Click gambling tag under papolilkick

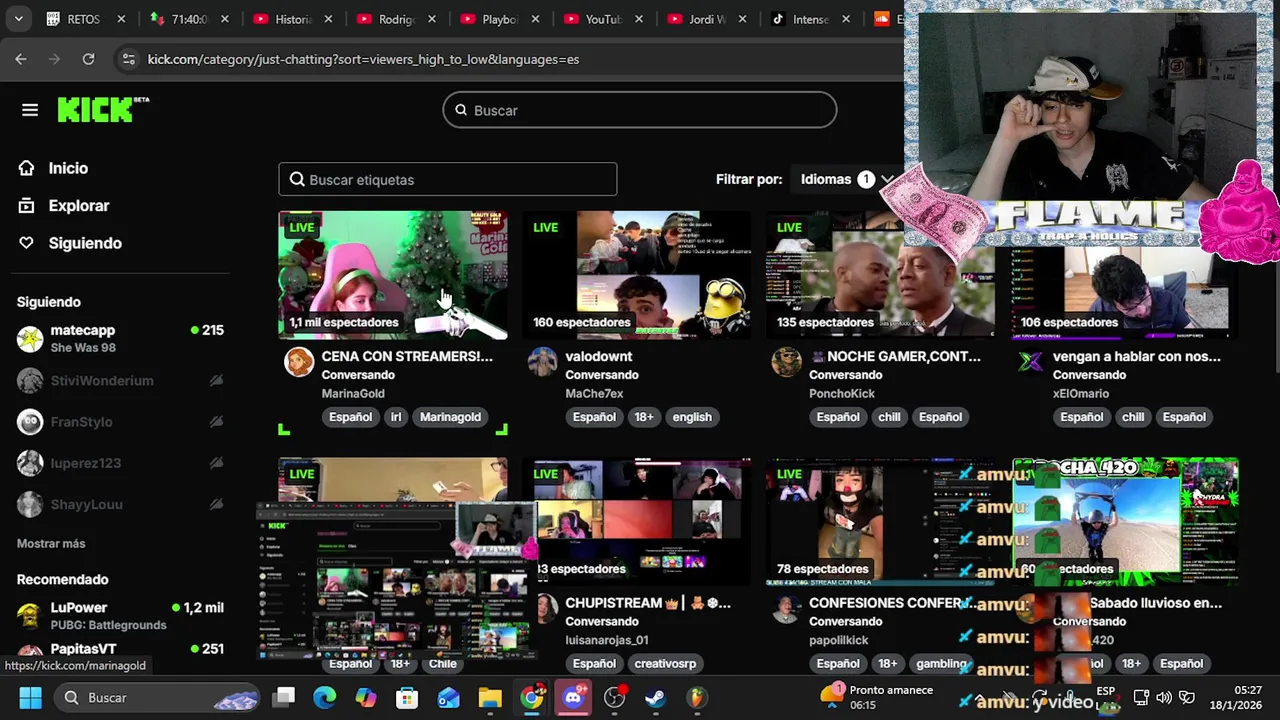(x=940, y=663)
